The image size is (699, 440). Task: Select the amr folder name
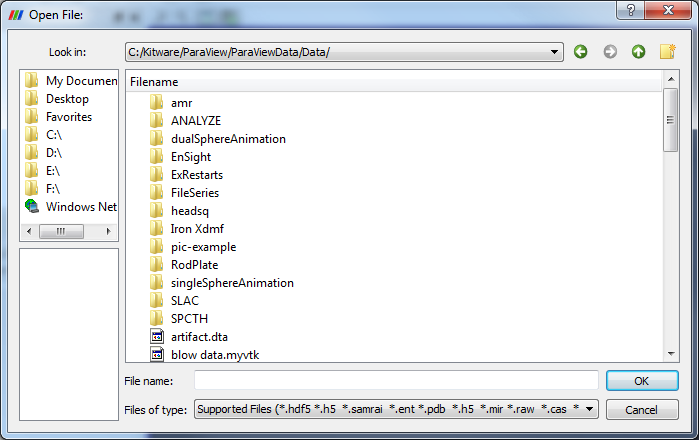point(181,103)
